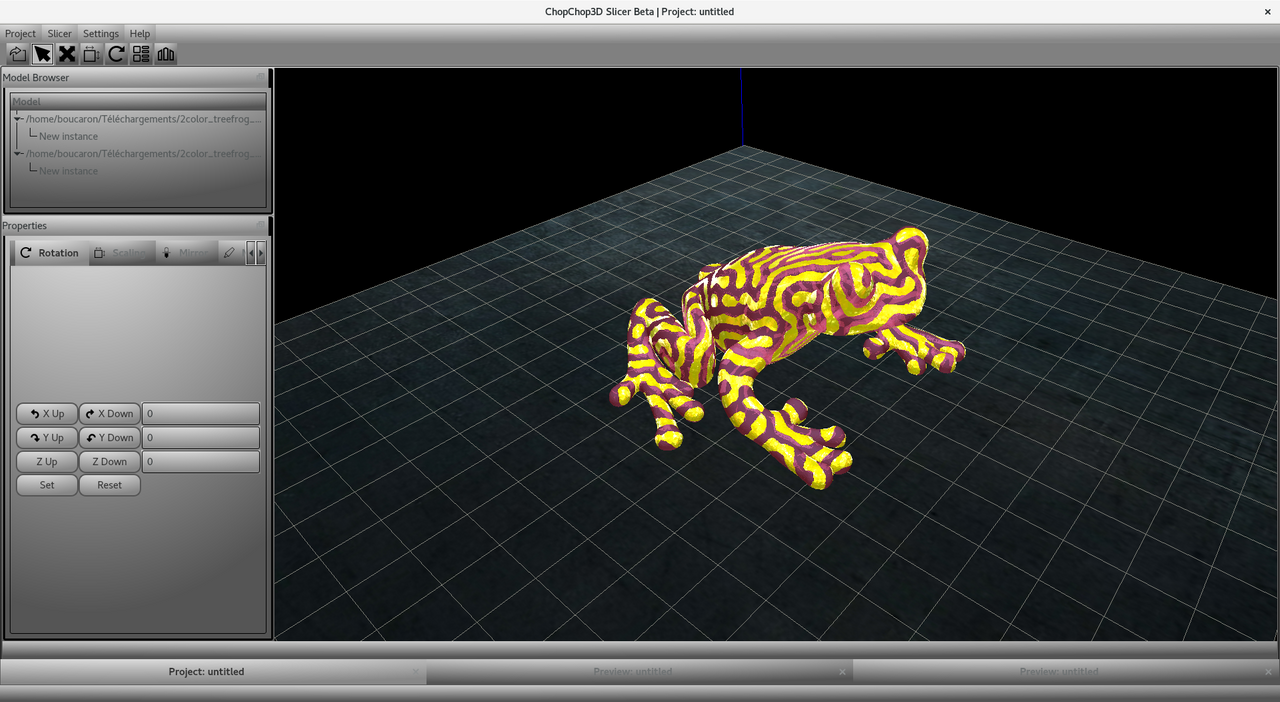Open the list layout toolbar icon
The image size is (1280, 702).
tap(141, 54)
